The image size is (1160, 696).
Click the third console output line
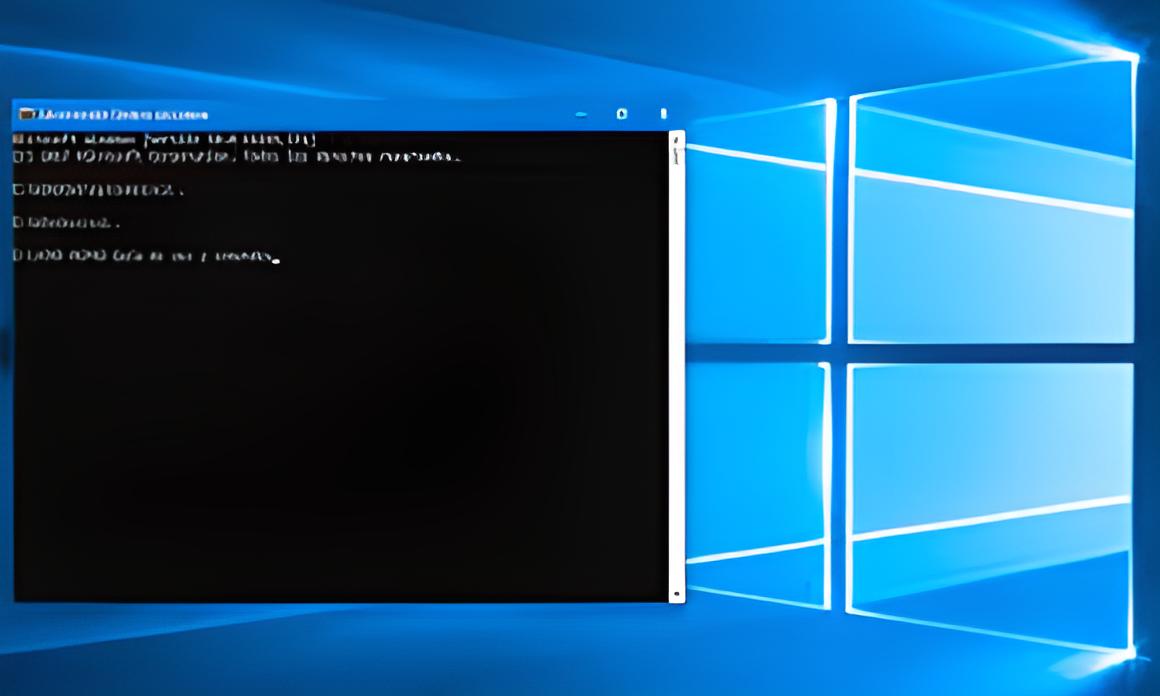pyautogui.click(x=98, y=189)
